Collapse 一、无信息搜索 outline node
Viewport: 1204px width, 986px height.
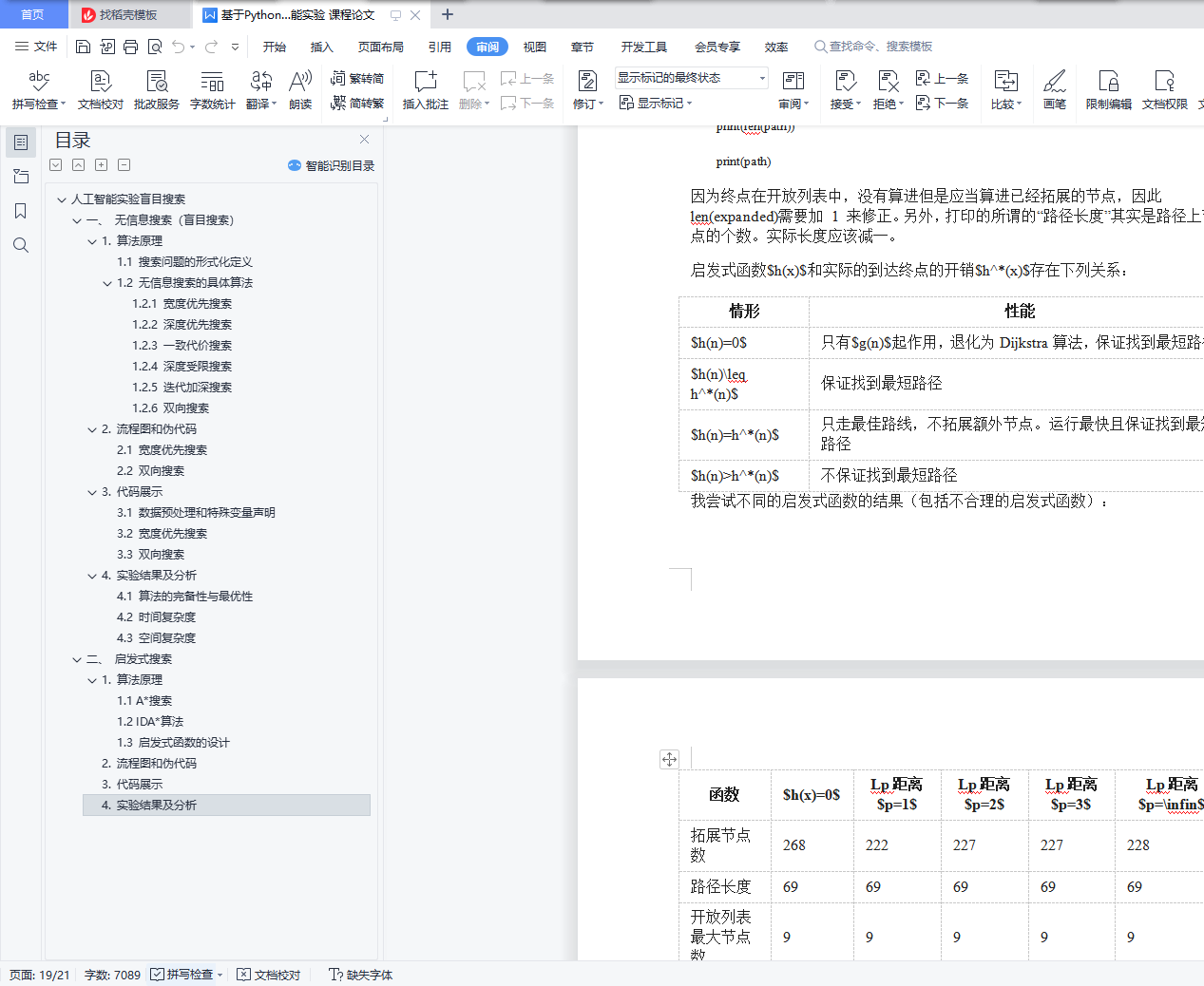point(77,220)
